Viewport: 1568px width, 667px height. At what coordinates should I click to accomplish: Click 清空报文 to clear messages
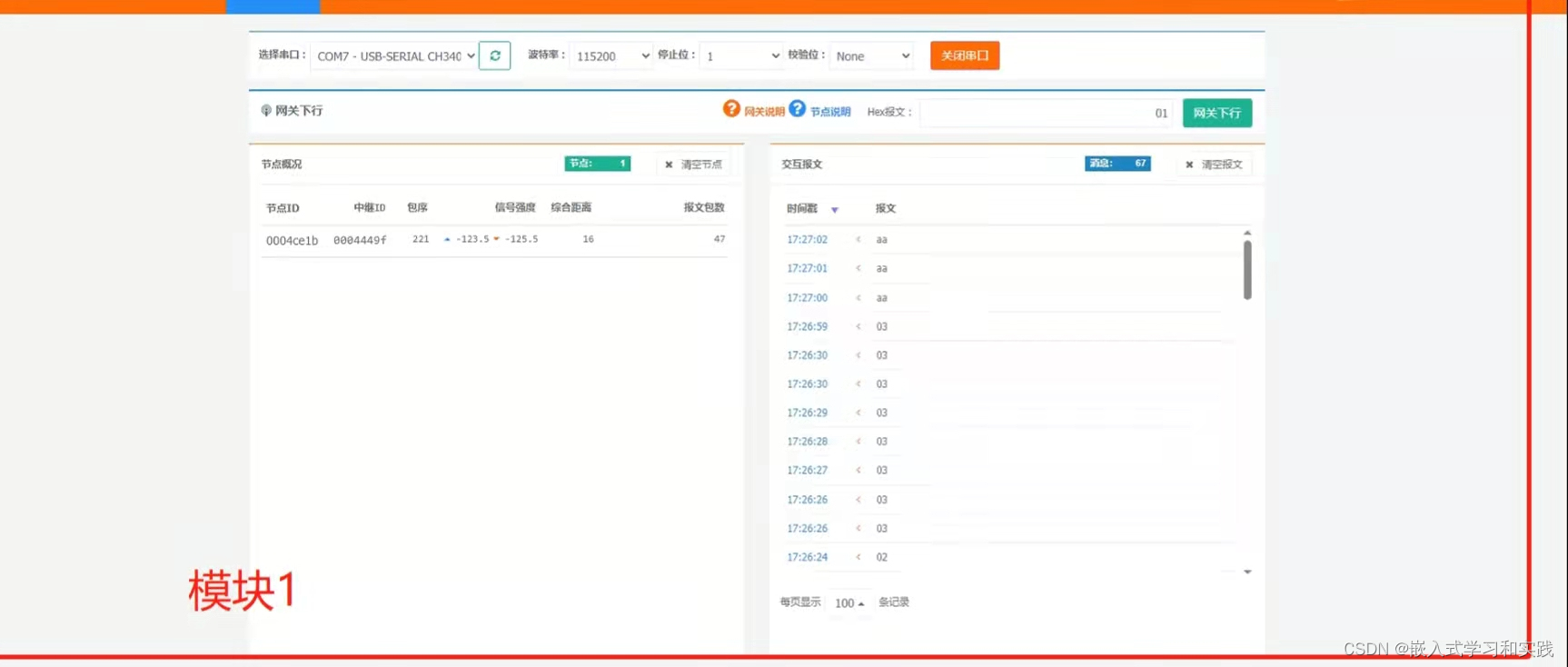tap(1214, 164)
